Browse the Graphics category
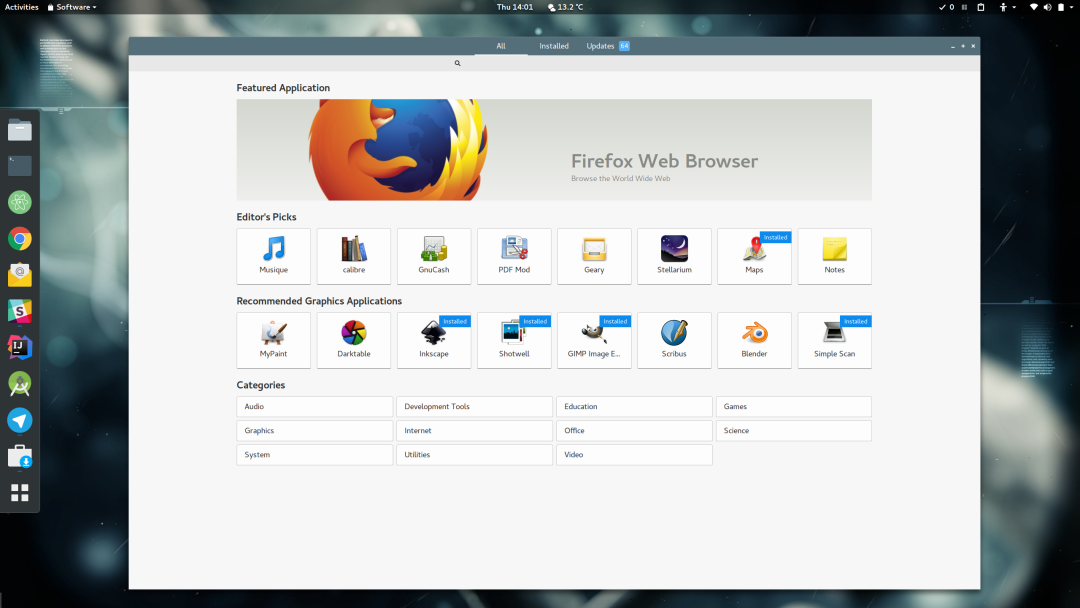 (x=315, y=430)
